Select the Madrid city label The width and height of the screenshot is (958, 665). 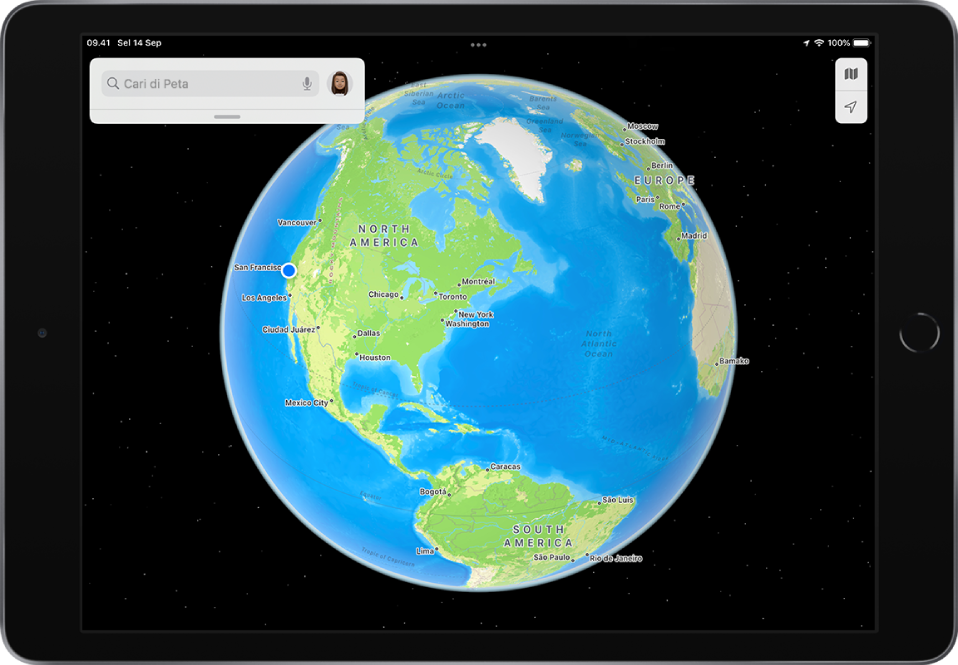[693, 236]
